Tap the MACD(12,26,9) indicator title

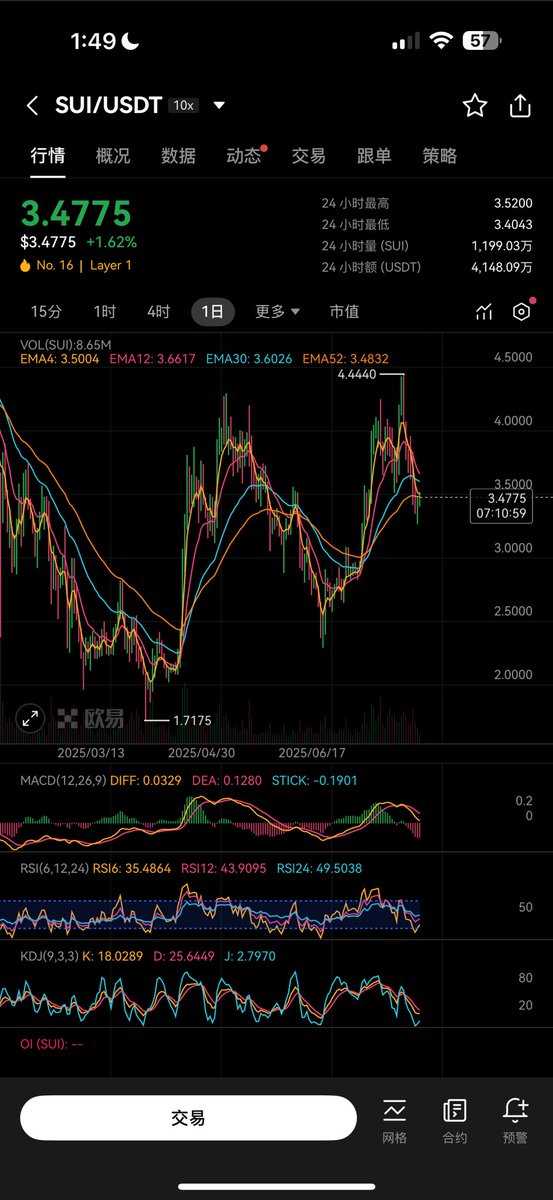(x=65, y=780)
